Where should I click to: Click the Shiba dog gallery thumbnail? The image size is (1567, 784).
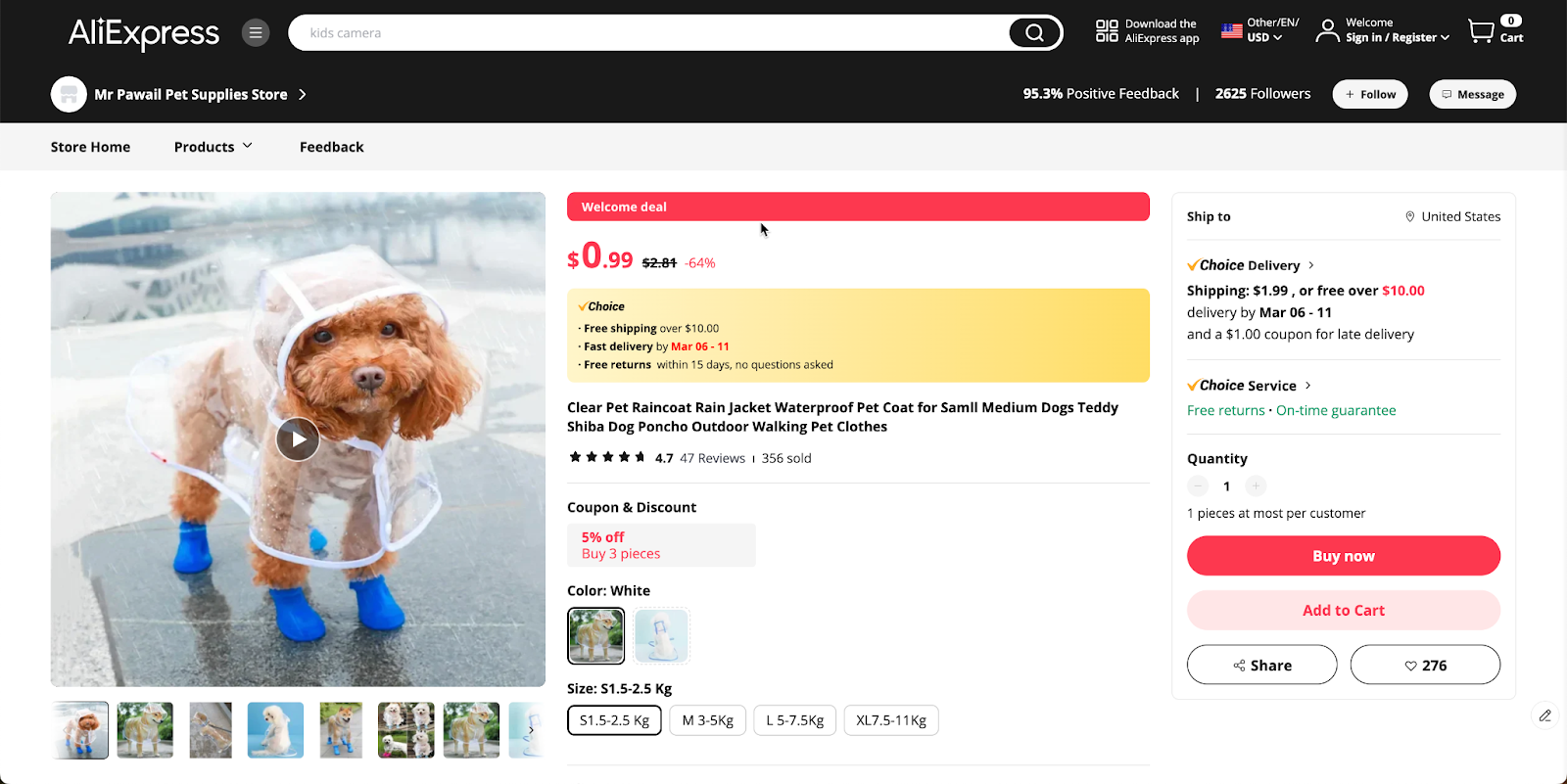point(340,729)
